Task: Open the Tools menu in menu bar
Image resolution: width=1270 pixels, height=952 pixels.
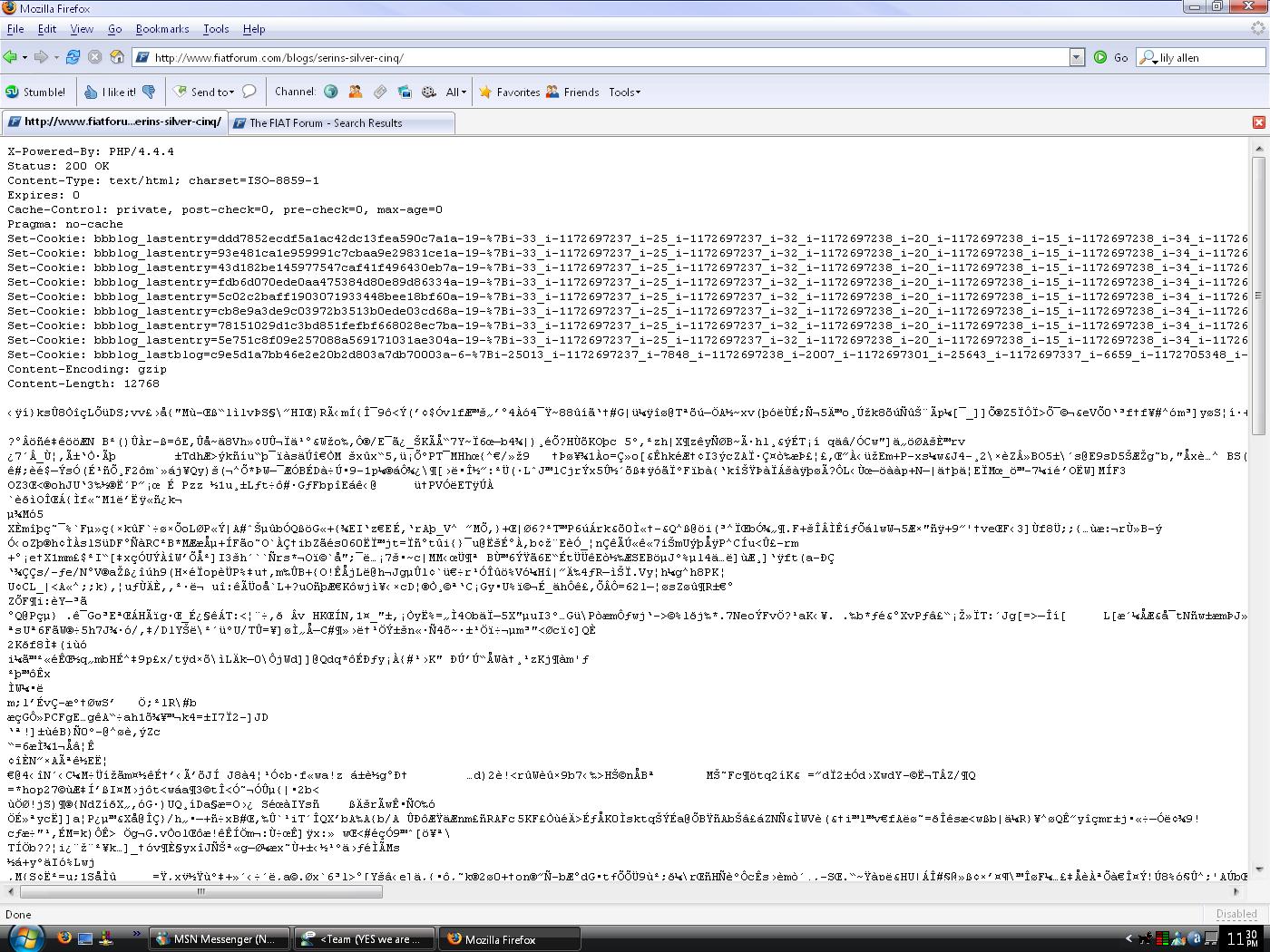Action: (216, 29)
